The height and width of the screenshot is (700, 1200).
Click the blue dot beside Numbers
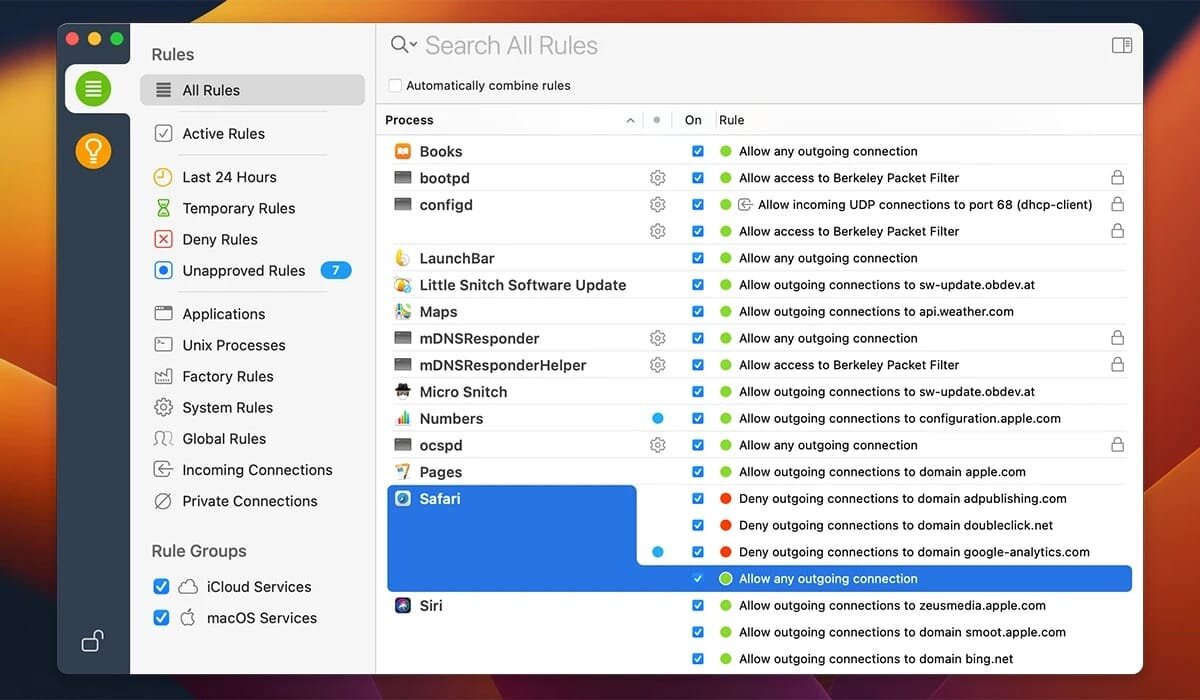657,418
